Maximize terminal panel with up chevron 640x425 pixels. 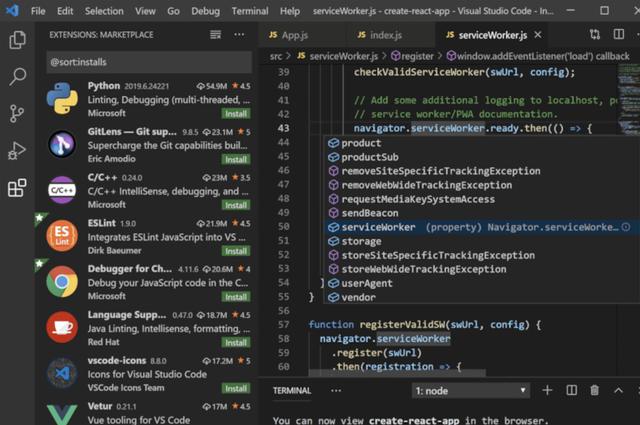coord(619,390)
